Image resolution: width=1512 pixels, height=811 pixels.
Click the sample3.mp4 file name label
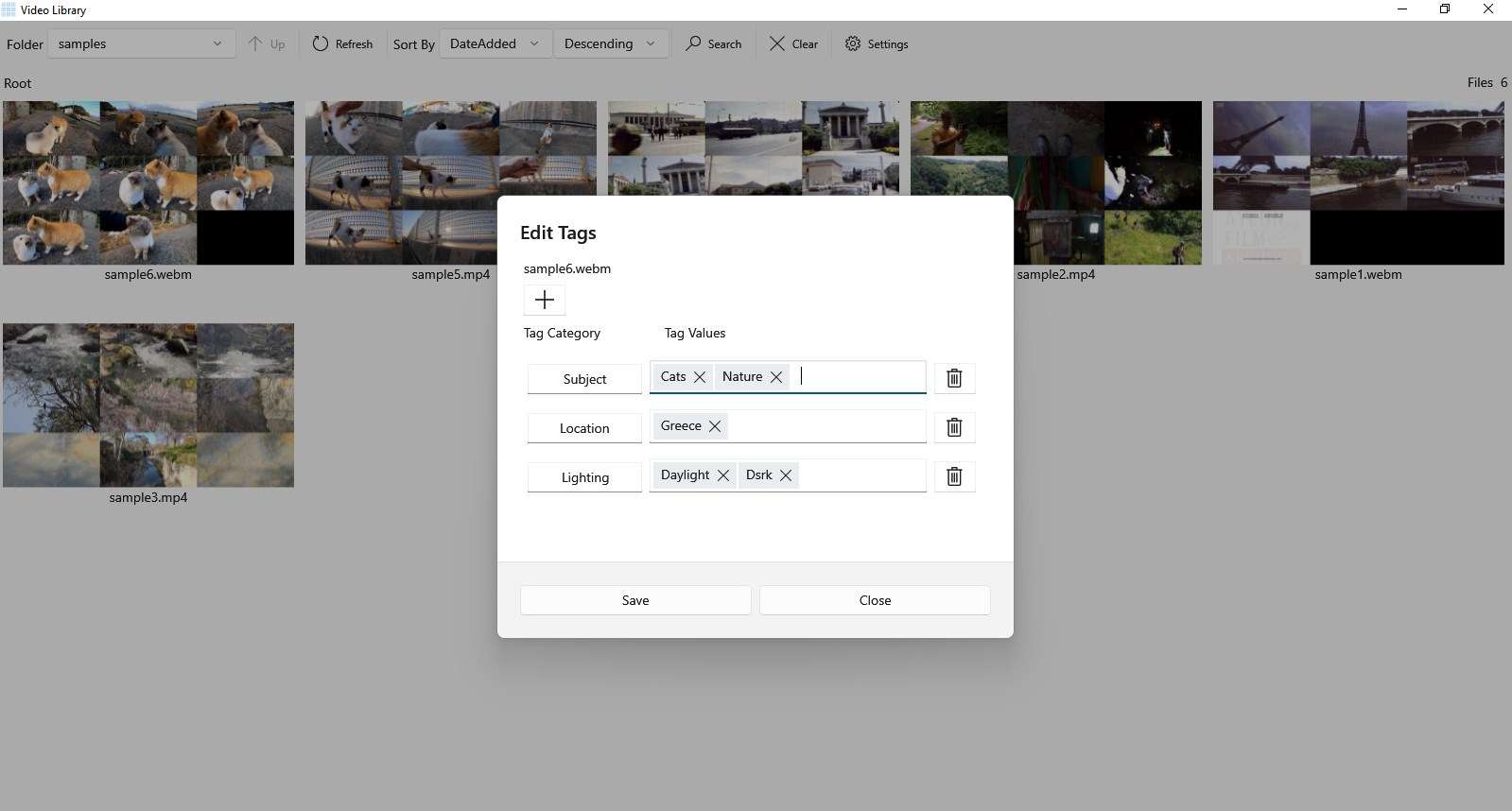148,497
